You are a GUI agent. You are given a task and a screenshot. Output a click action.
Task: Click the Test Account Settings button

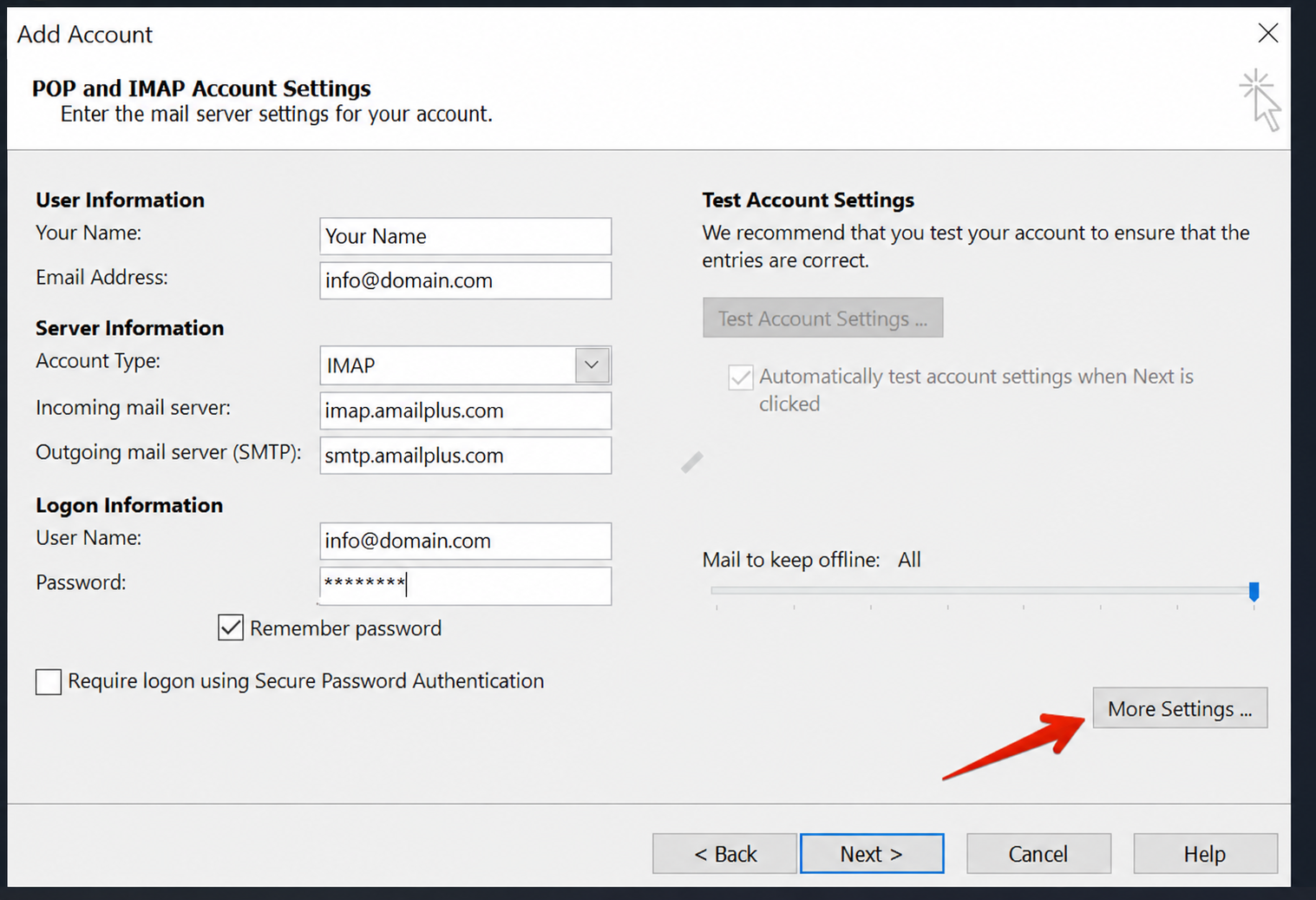[x=822, y=319]
